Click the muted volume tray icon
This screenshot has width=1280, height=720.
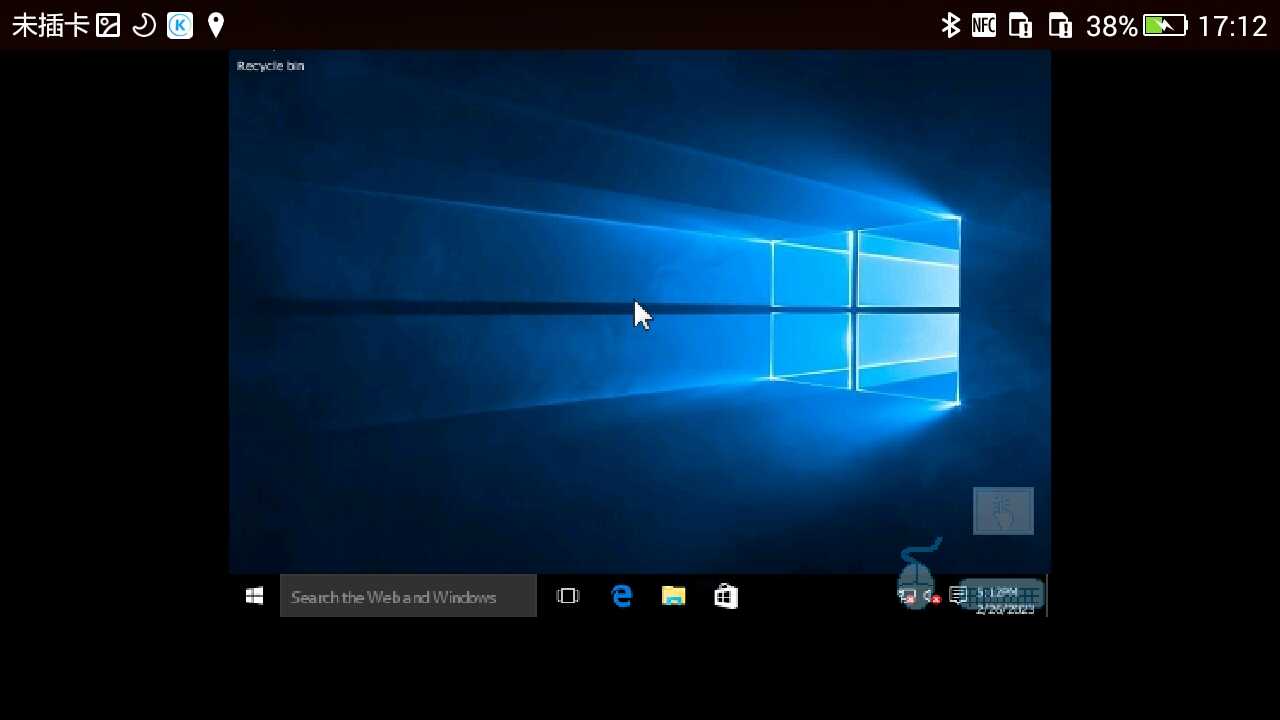coord(931,597)
